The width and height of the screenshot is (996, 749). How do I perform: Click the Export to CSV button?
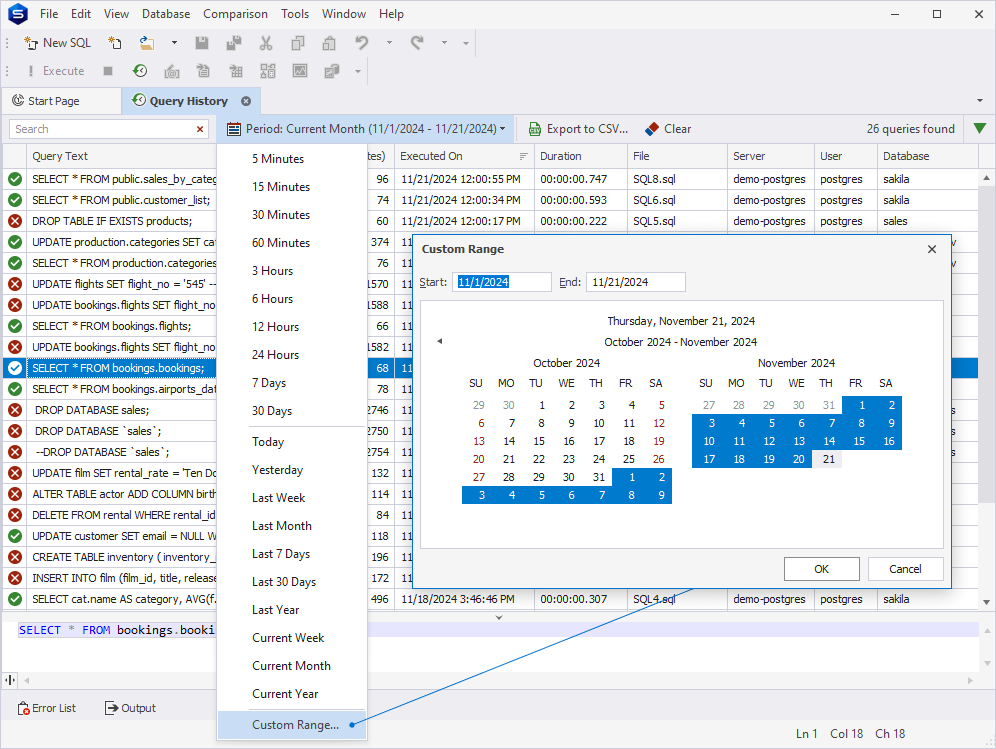pyautogui.click(x=578, y=129)
